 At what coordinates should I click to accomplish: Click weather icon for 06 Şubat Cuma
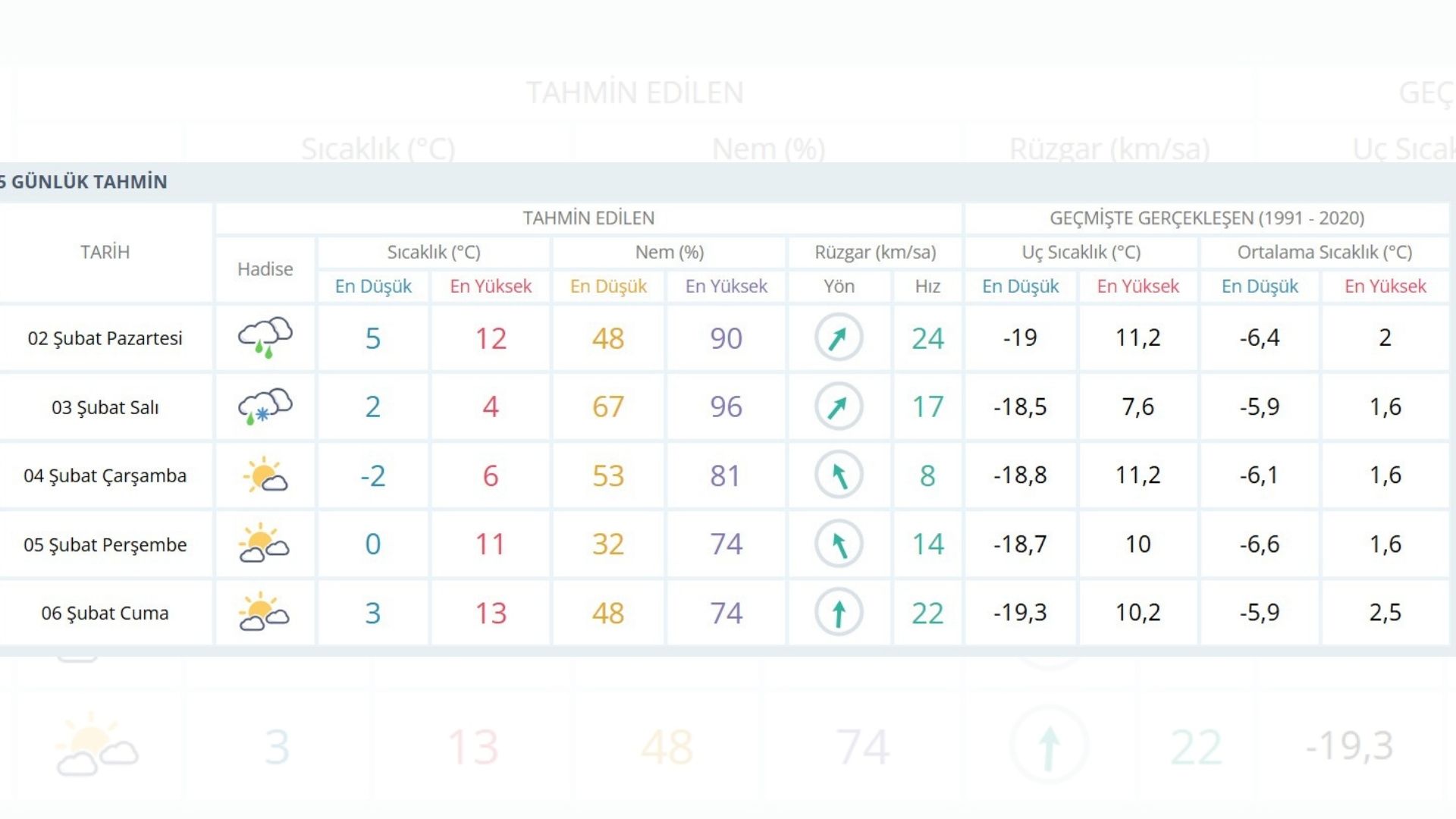point(265,613)
